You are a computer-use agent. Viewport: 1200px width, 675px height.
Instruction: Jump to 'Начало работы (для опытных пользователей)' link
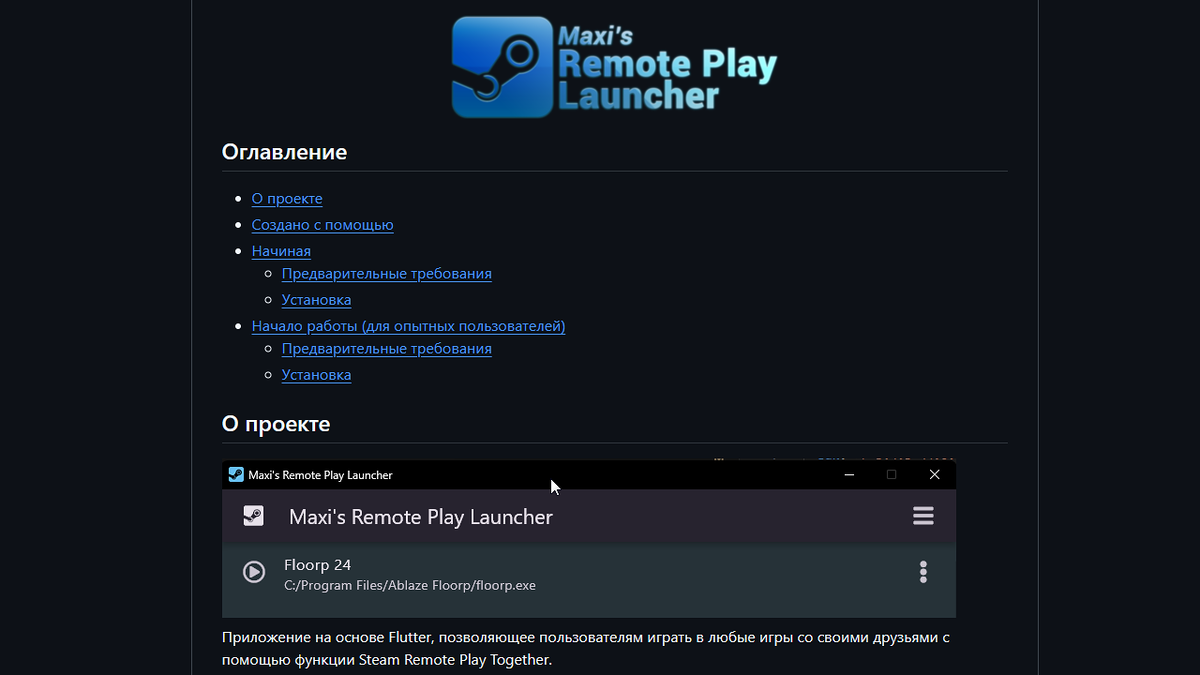tap(408, 326)
